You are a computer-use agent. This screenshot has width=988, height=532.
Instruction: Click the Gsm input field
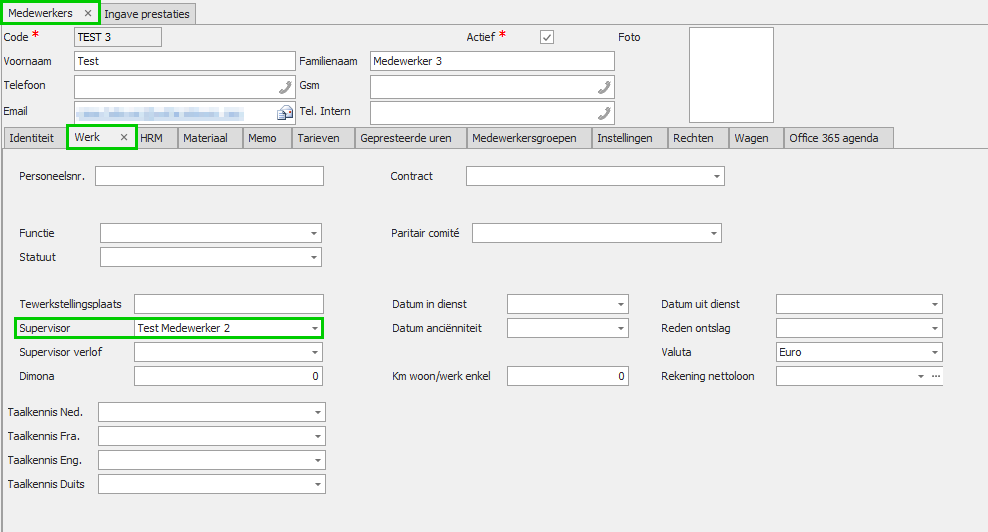(x=492, y=87)
